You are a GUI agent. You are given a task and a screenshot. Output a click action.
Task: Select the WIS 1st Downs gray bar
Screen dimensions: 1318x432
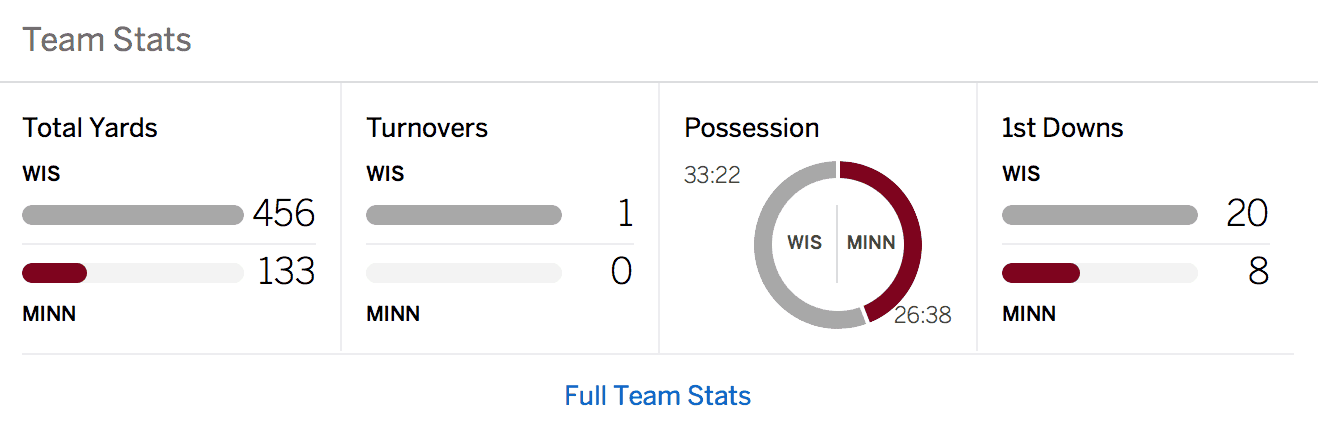pos(1099,215)
